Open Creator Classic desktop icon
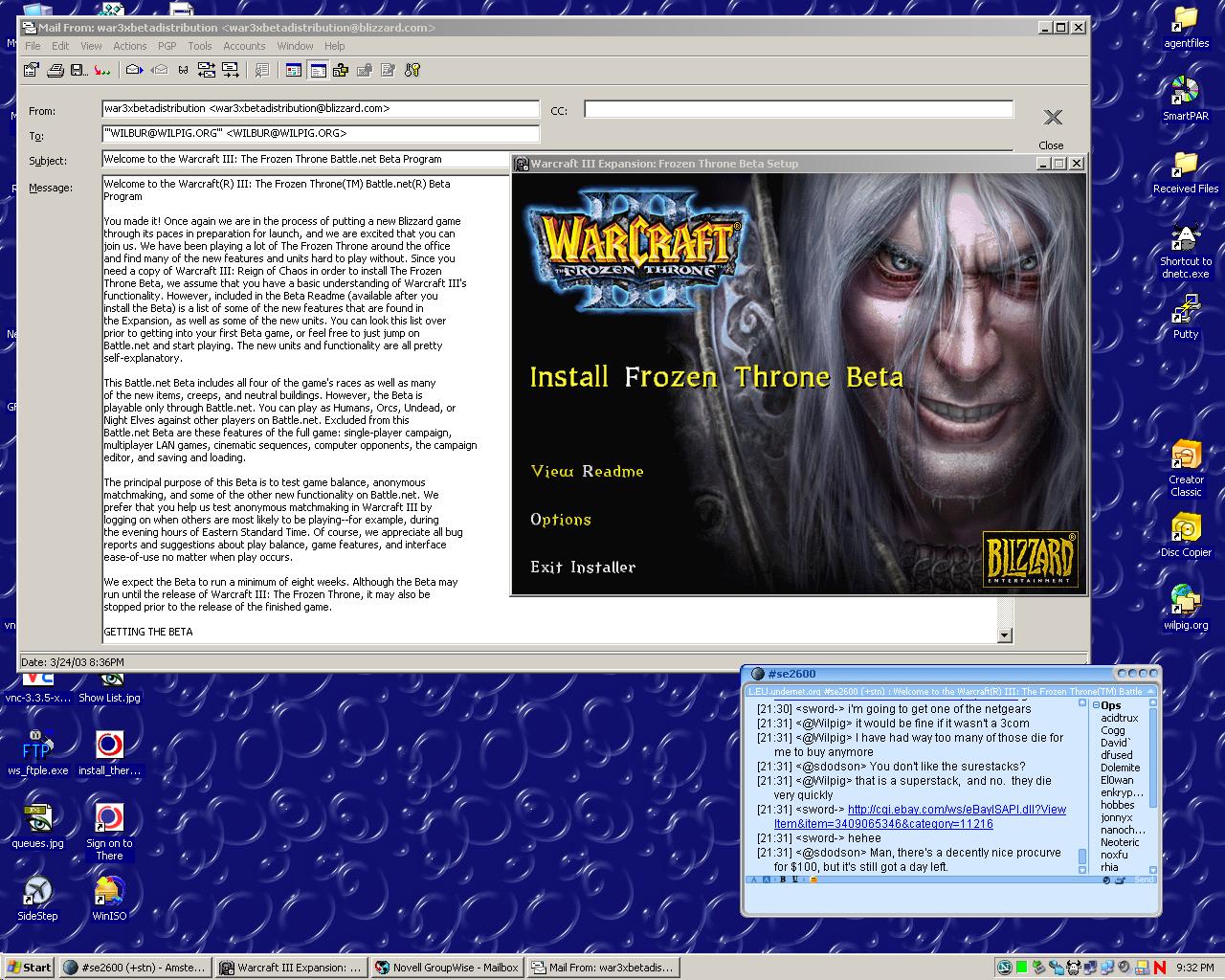Screen dimensions: 1225x980 tap(1186, 469)
